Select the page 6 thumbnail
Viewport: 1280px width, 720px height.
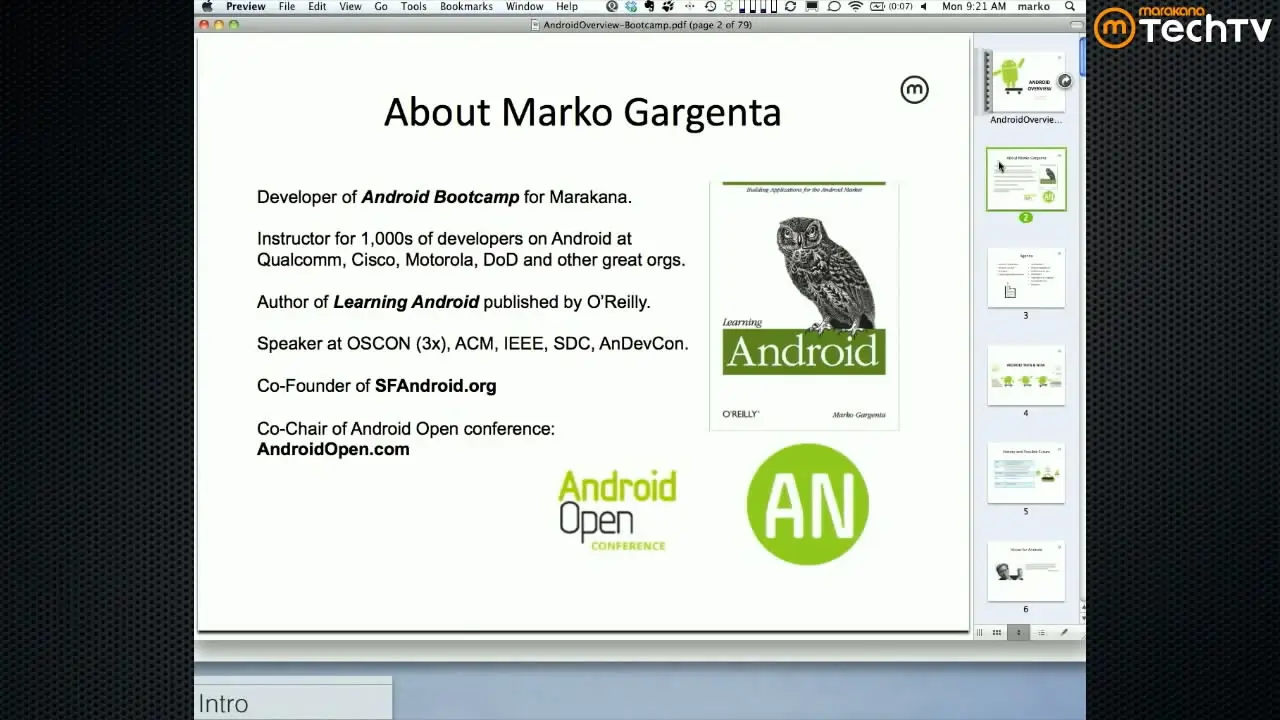coord(1026,572)
